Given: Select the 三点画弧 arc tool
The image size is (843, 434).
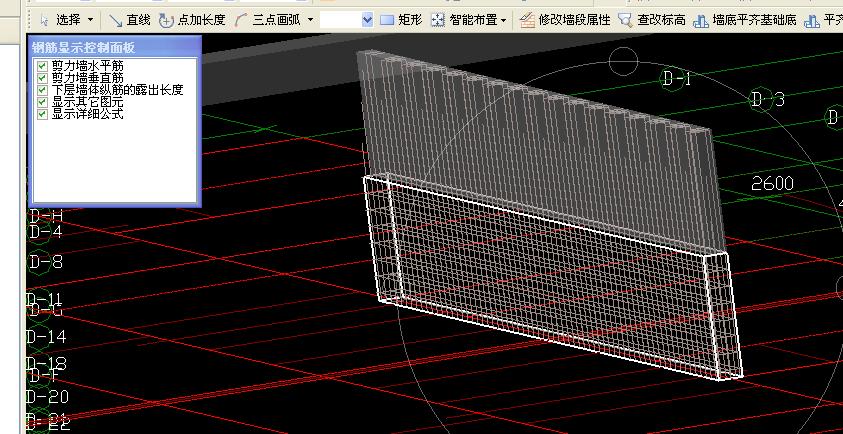Looking at the screenshot, I should pos(268,20).
